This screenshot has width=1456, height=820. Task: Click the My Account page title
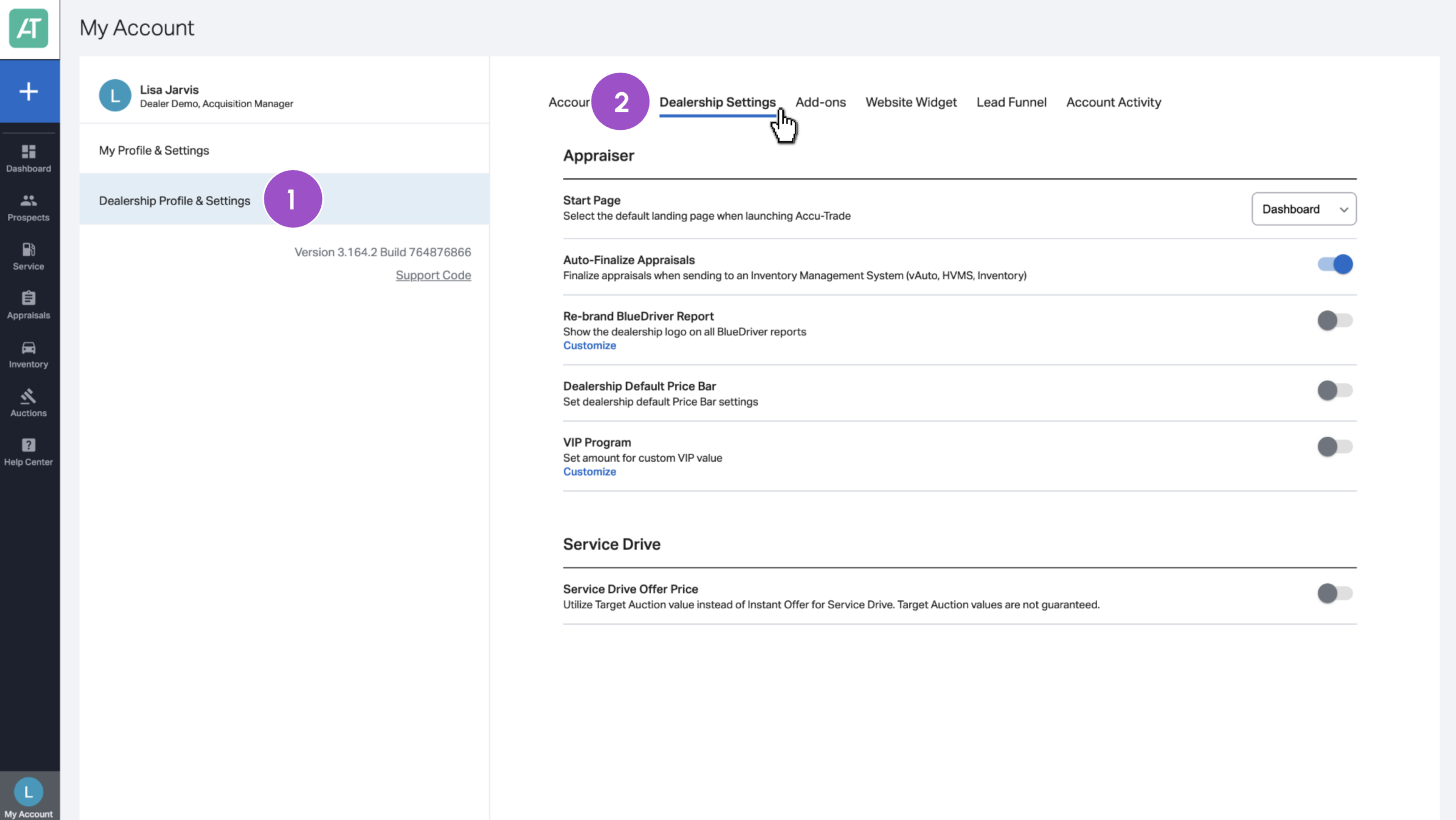[x=136, y=28]
